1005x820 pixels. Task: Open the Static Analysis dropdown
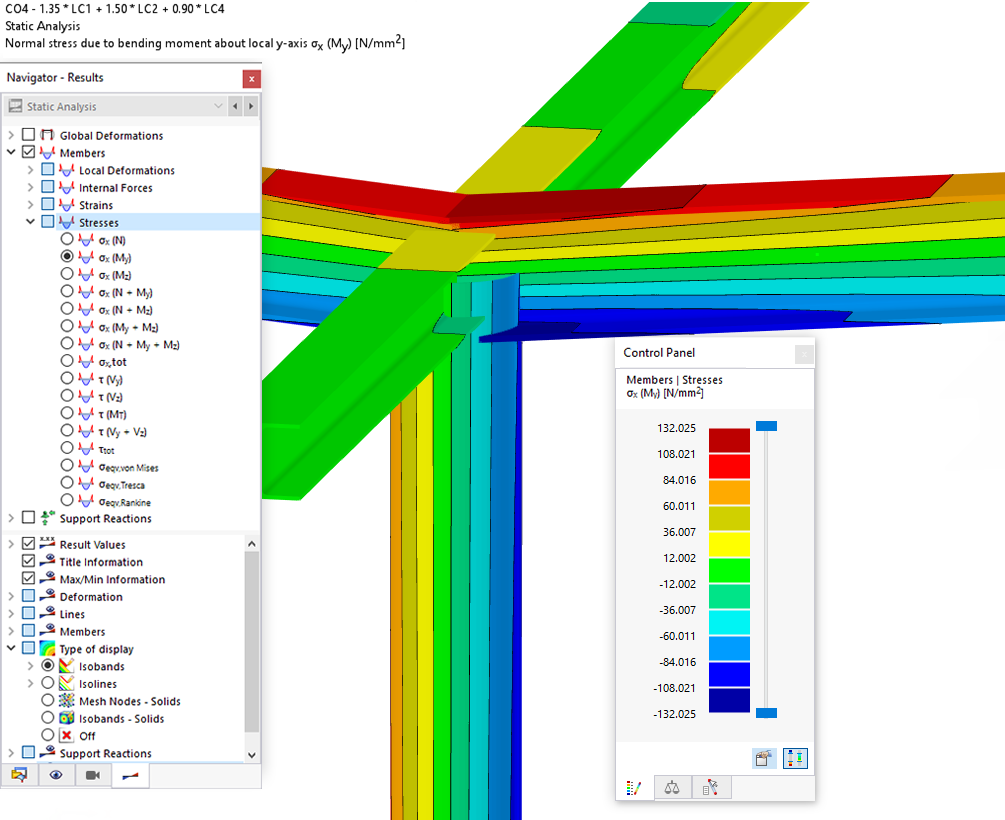click(116, 106)
